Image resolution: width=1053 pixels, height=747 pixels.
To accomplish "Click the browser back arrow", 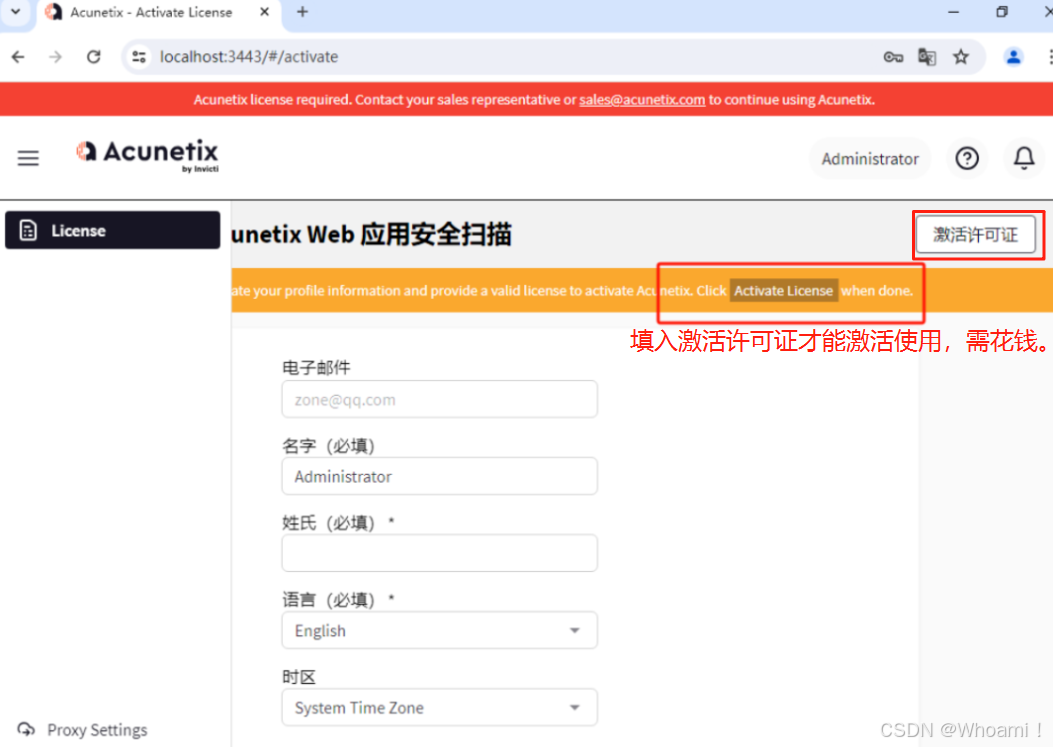I will (x=18, y=57).
